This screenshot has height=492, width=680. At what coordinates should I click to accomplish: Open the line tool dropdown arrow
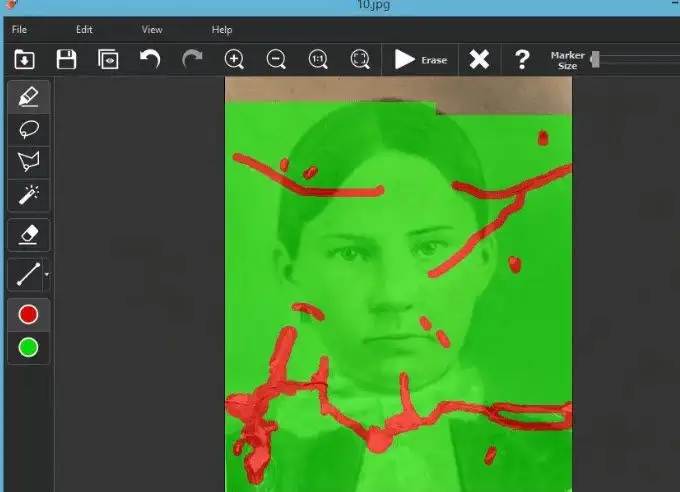click(47, 275)
